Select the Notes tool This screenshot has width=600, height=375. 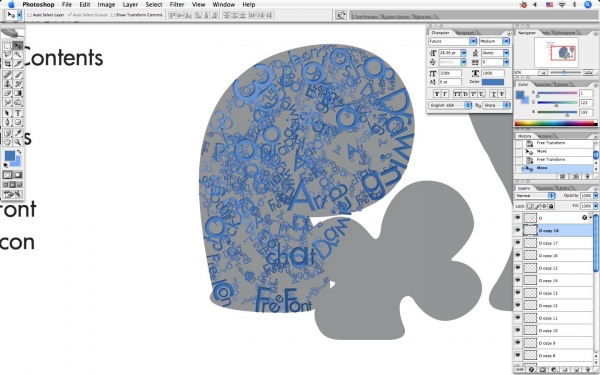point(7,133)
